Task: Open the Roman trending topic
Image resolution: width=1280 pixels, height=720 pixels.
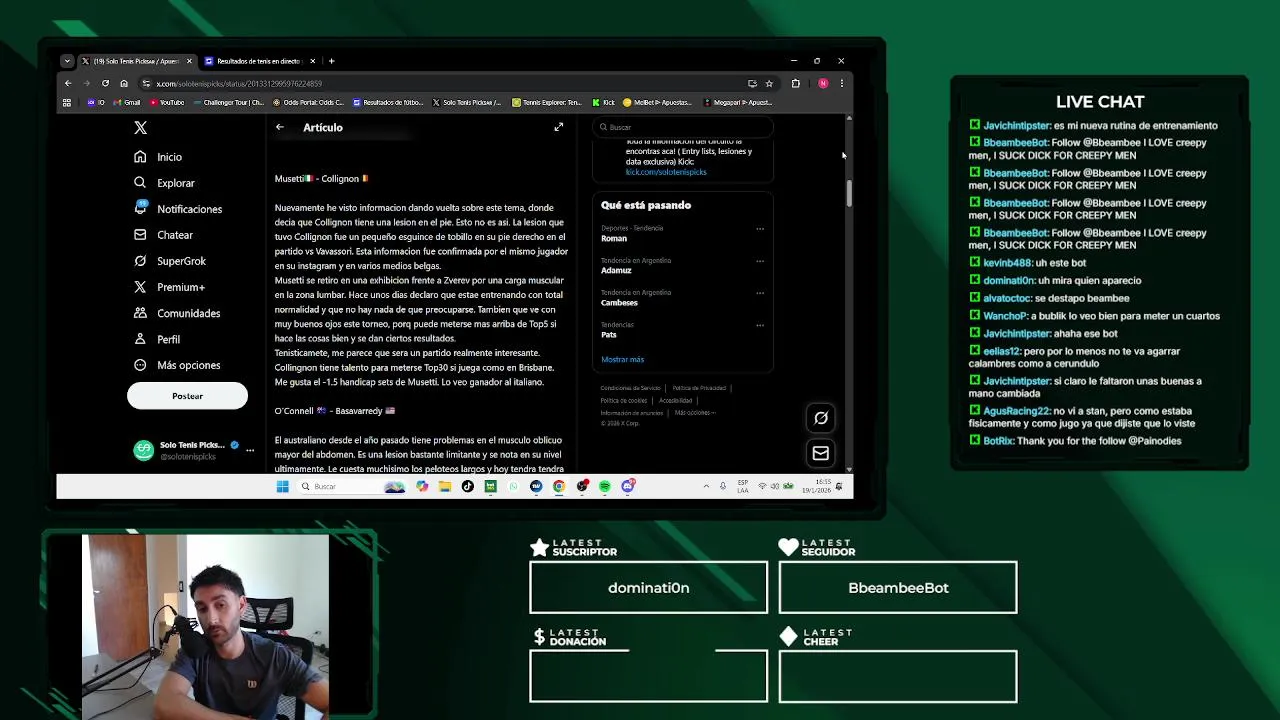Action: coord(614,239)
